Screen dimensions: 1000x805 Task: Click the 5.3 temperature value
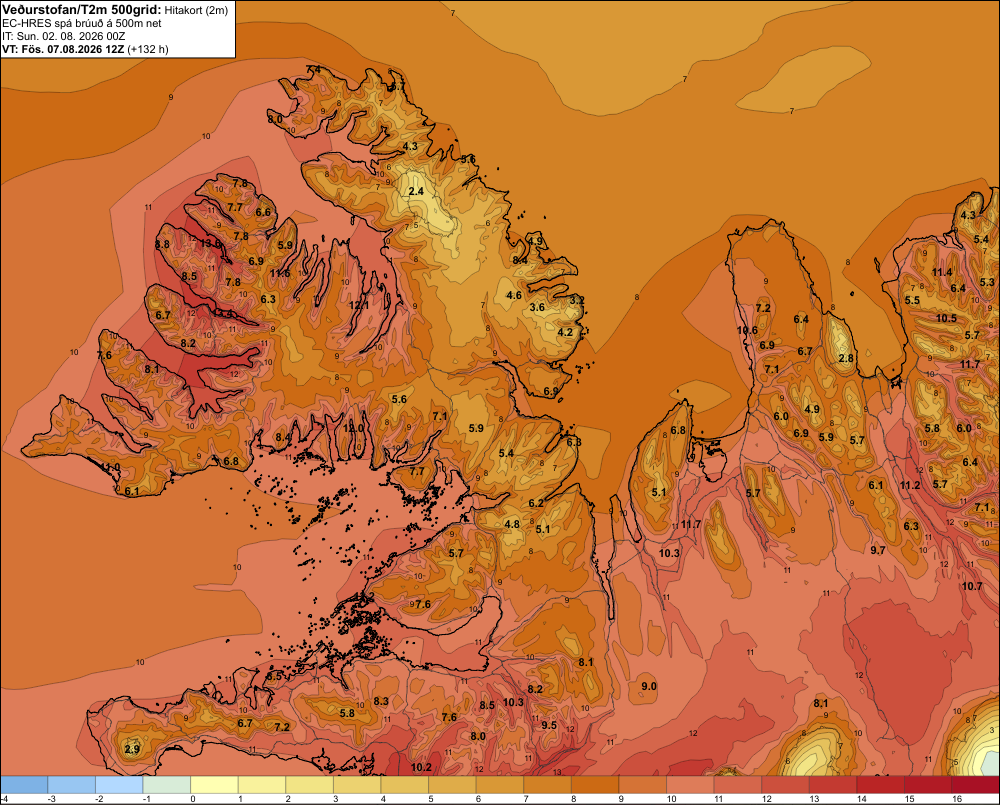click(x=987, y=282)
